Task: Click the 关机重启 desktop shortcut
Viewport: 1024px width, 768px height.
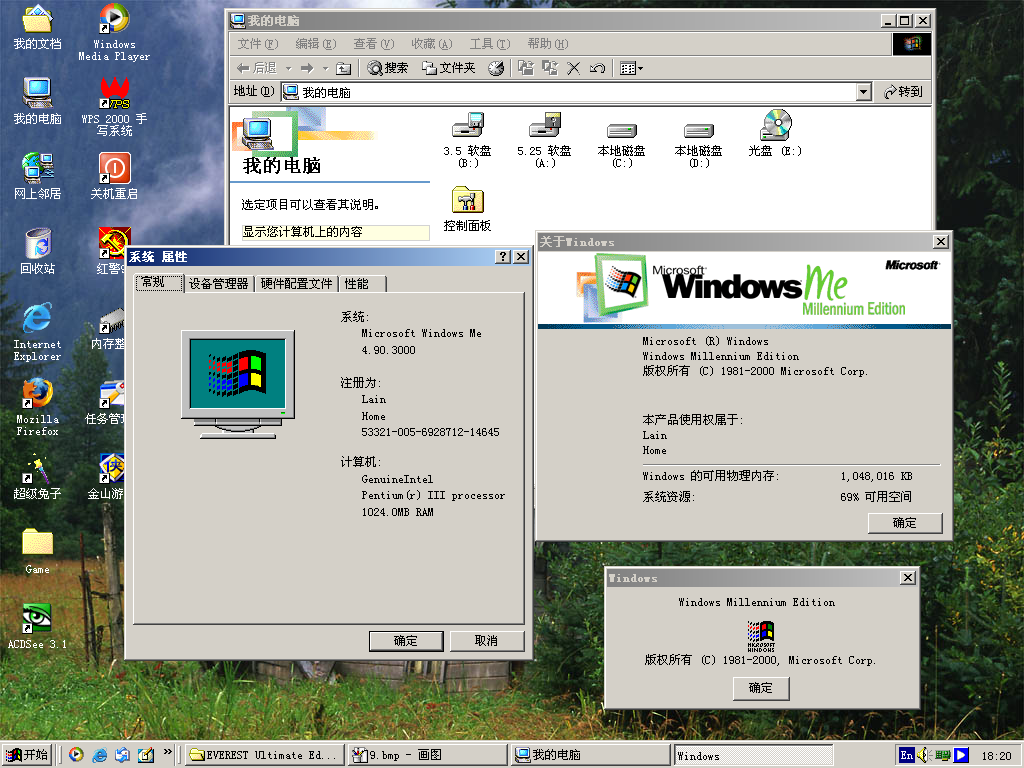Action: tap(114, 176)
